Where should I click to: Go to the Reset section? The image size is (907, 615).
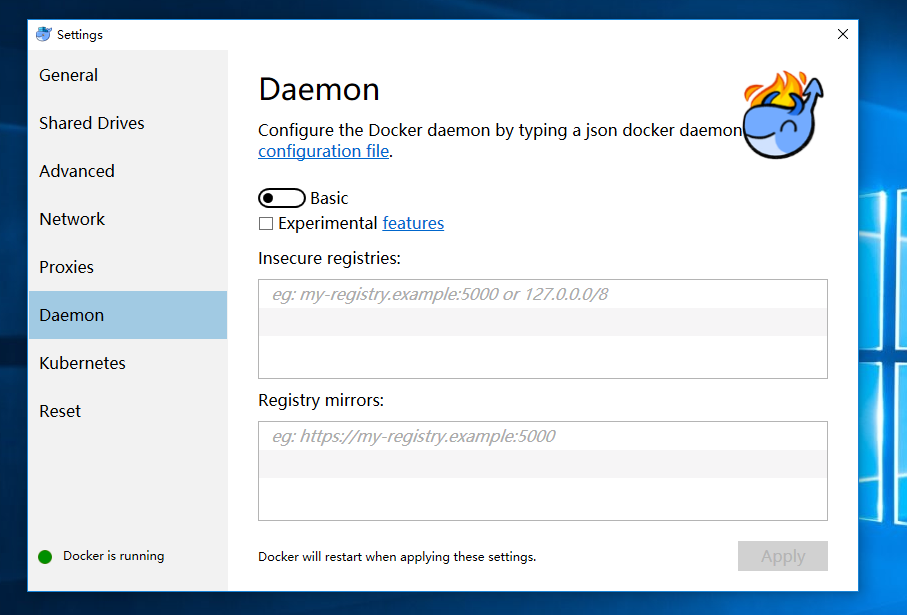[x=127, y=411]
